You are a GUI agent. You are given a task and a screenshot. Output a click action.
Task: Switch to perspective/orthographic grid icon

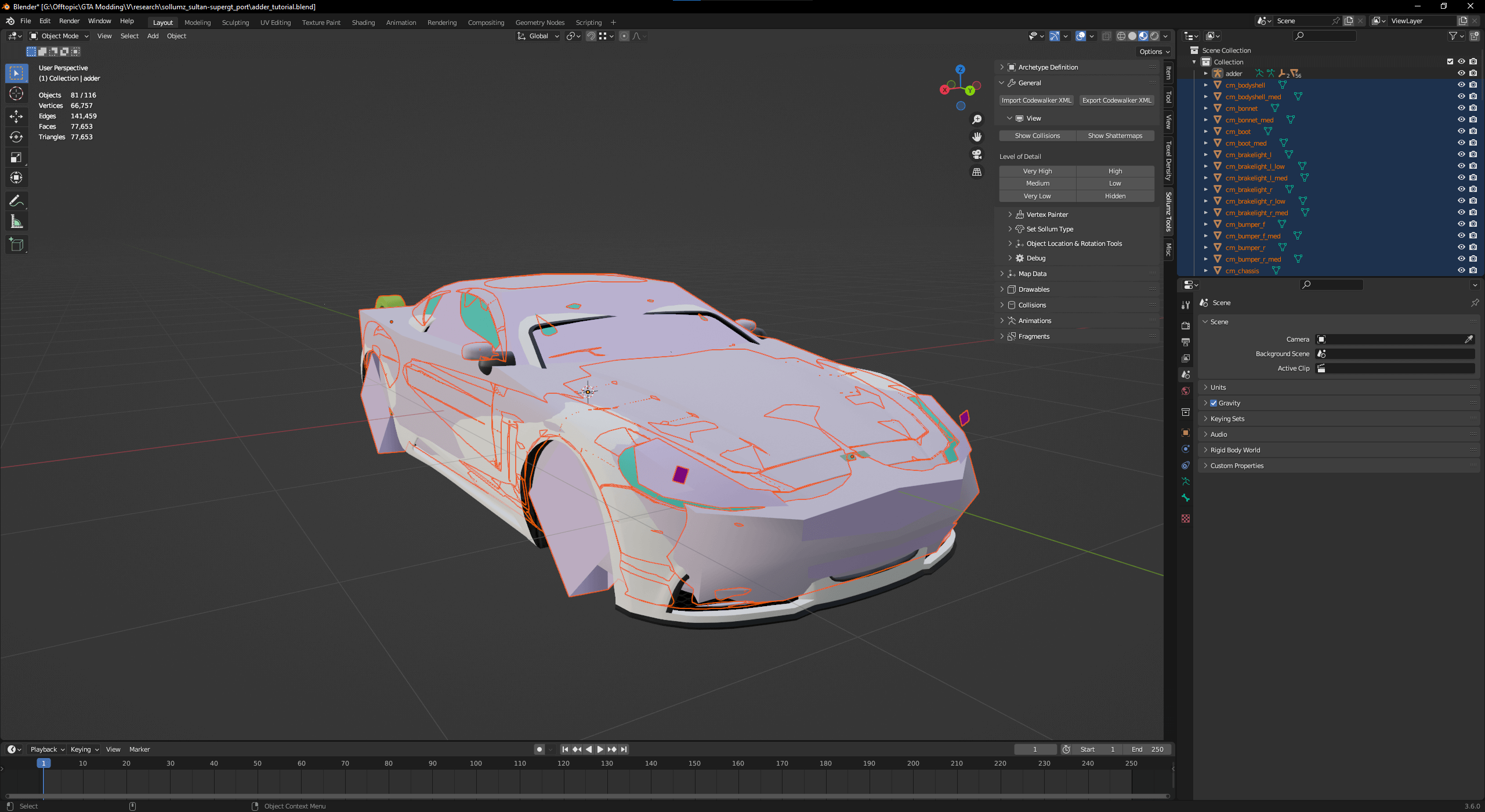(x=977, y=172)
